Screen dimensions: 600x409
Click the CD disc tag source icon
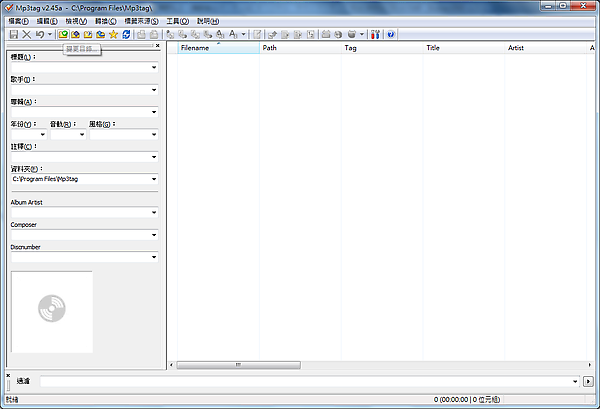[338, 34]
